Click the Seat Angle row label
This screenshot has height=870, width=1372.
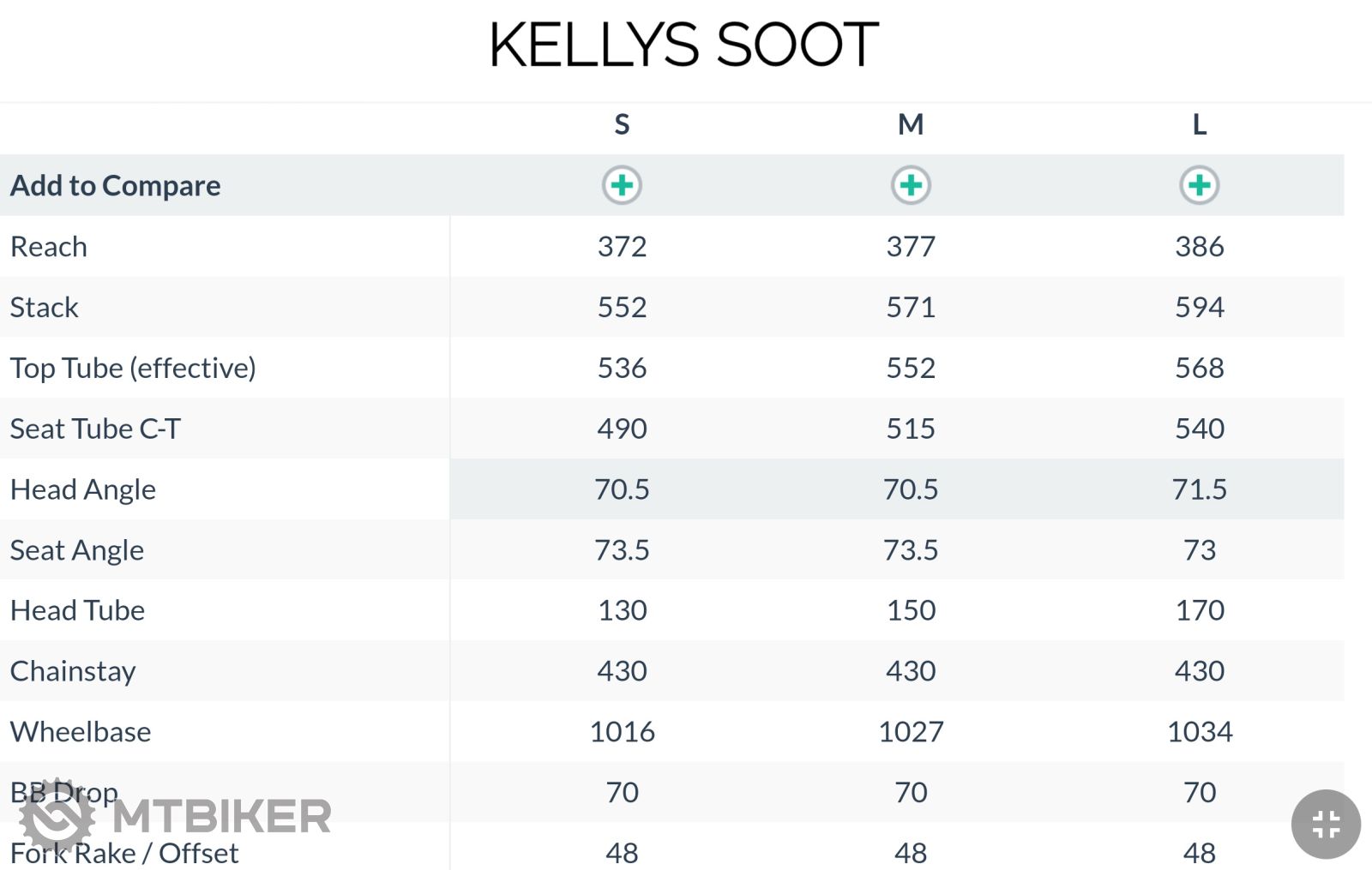(77, 550)
